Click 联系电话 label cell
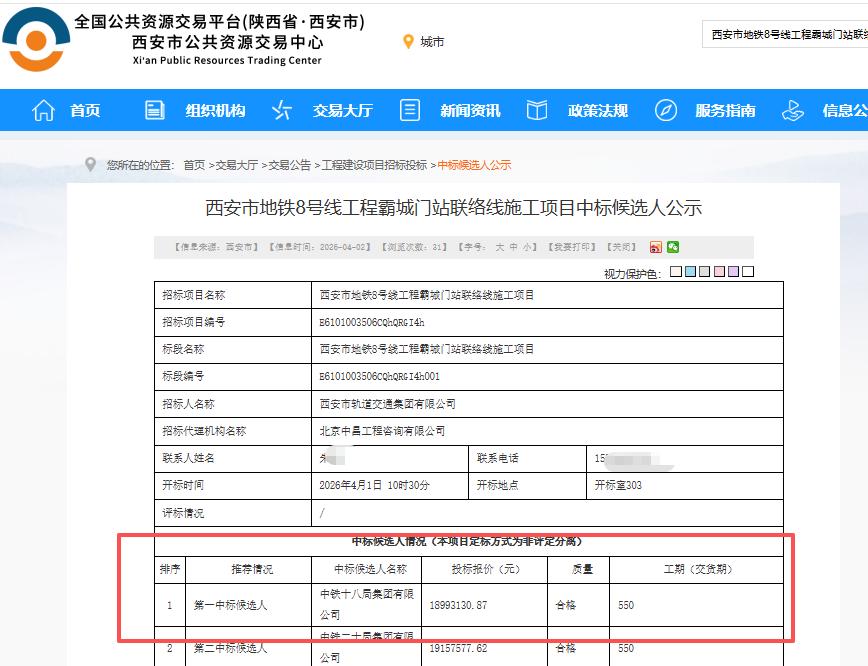 [x=527, y=458]
